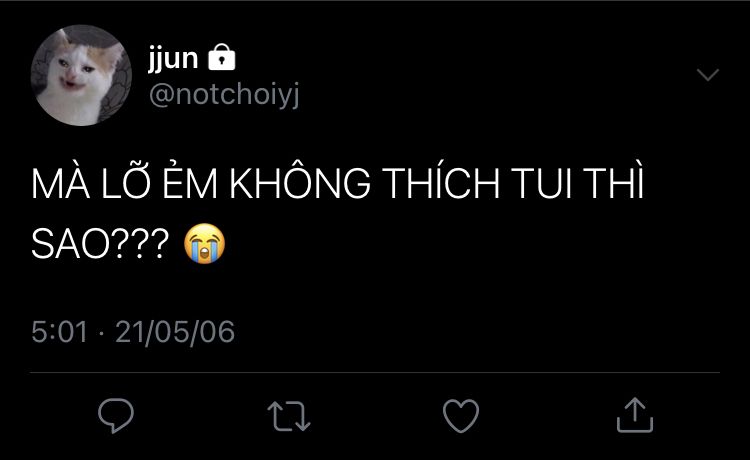
Task: Open the crying cat profile picture
Action: [x=81, y=75]
